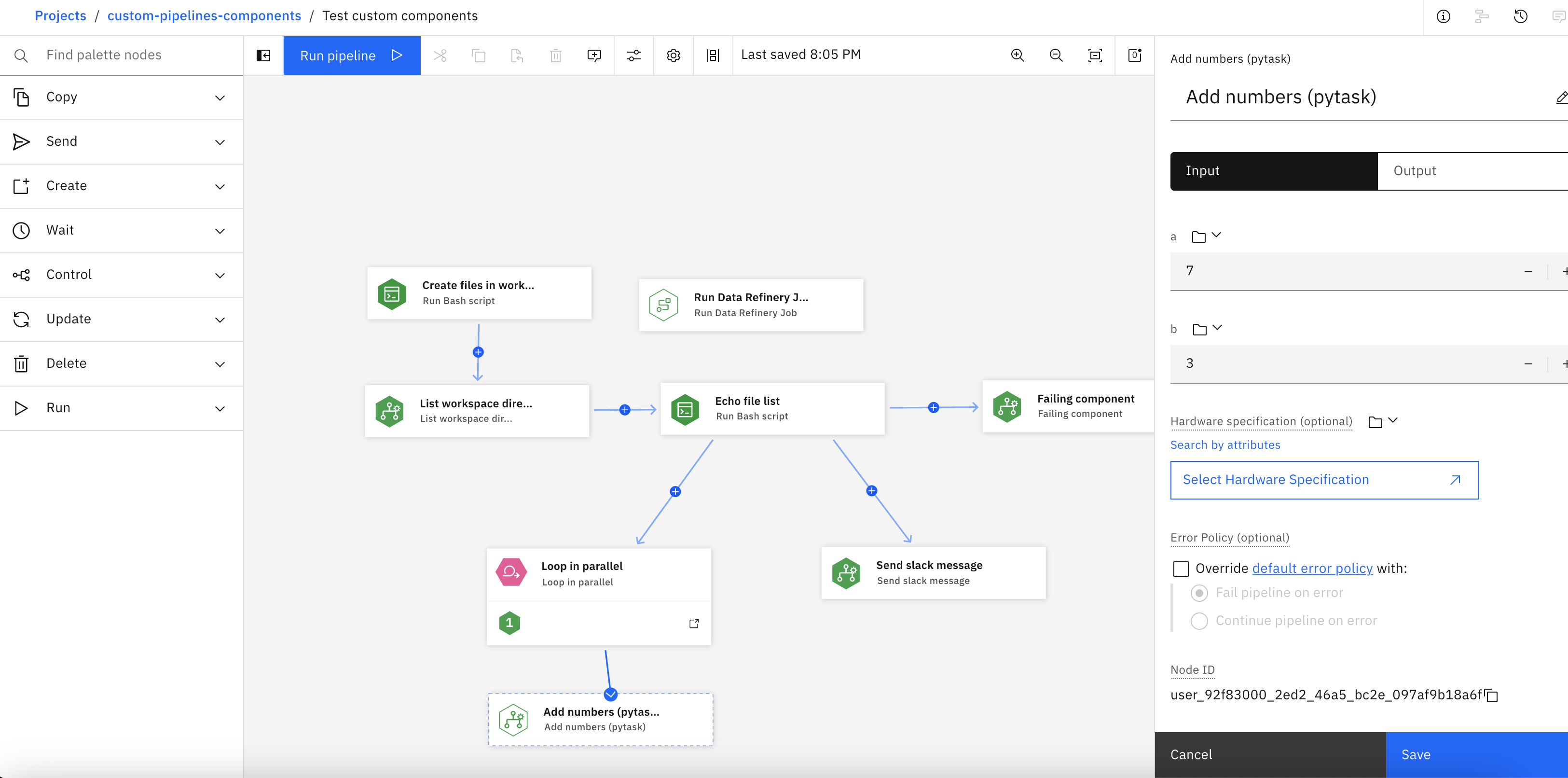
Task: Select Continue pipeline on error radio button
Action: [x=1199, y=621]
